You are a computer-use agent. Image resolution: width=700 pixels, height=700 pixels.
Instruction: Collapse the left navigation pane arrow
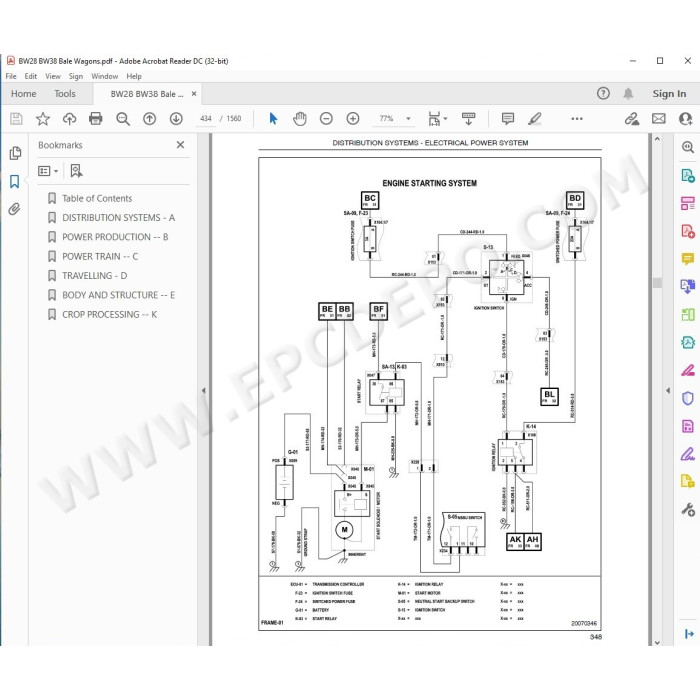pyautogui.click(x=204, y=391)
